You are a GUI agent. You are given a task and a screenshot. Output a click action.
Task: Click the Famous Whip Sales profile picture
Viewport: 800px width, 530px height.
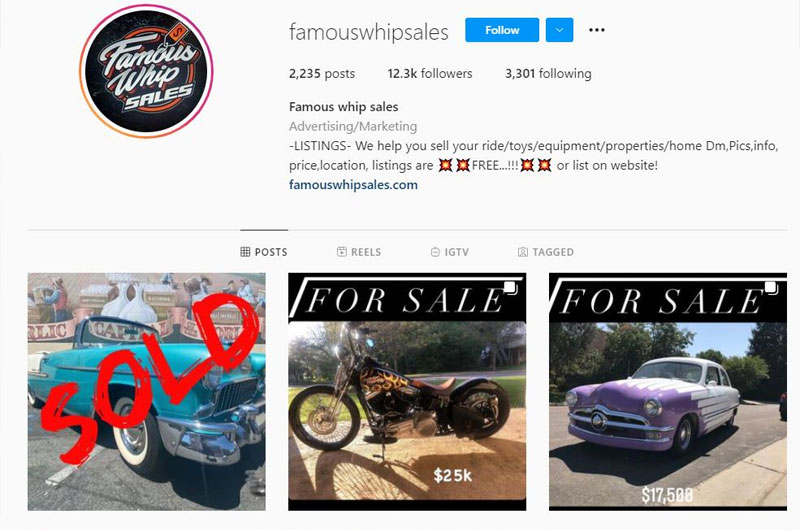coord(146,71)
